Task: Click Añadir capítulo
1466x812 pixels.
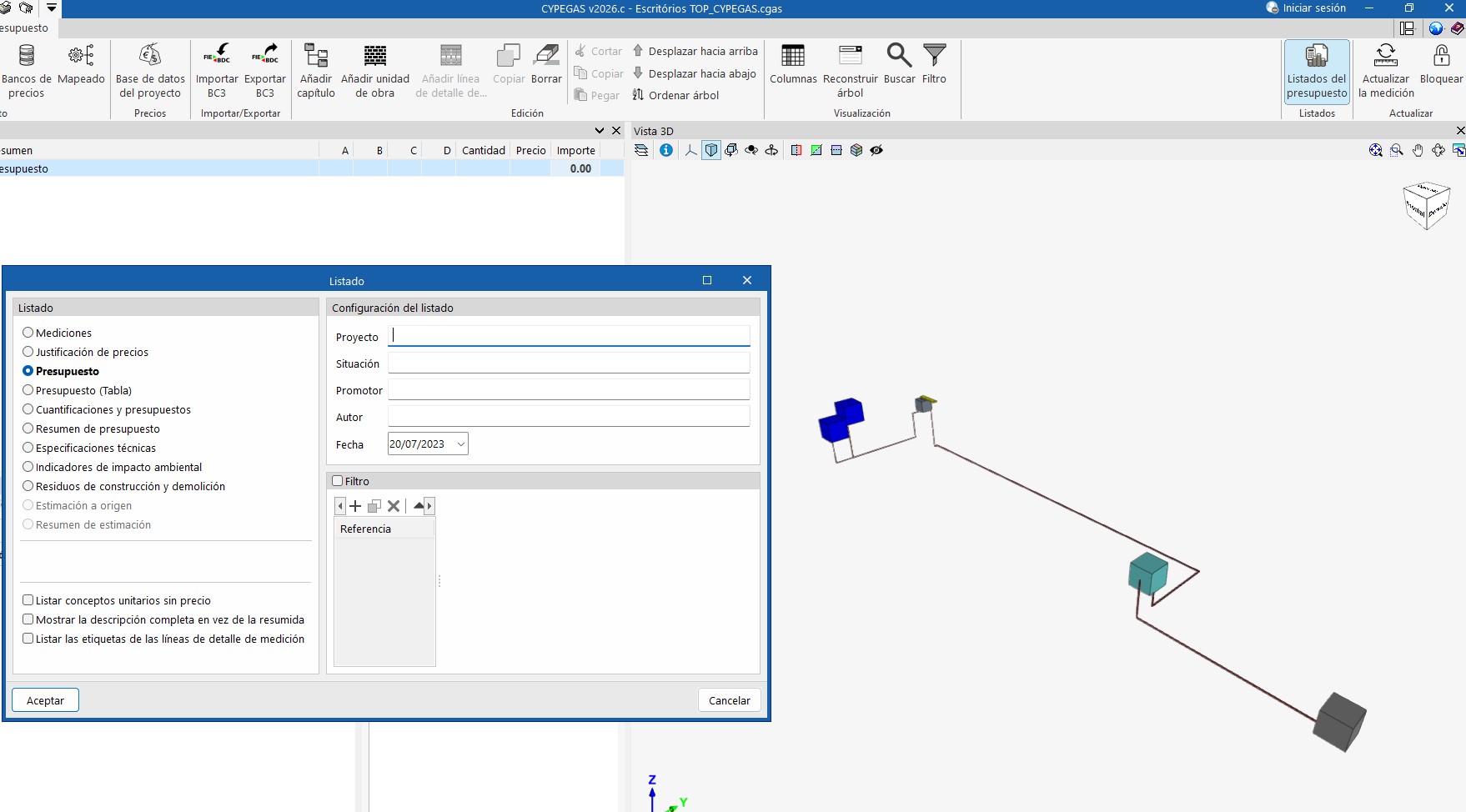Action: click(x=316, y=71)
